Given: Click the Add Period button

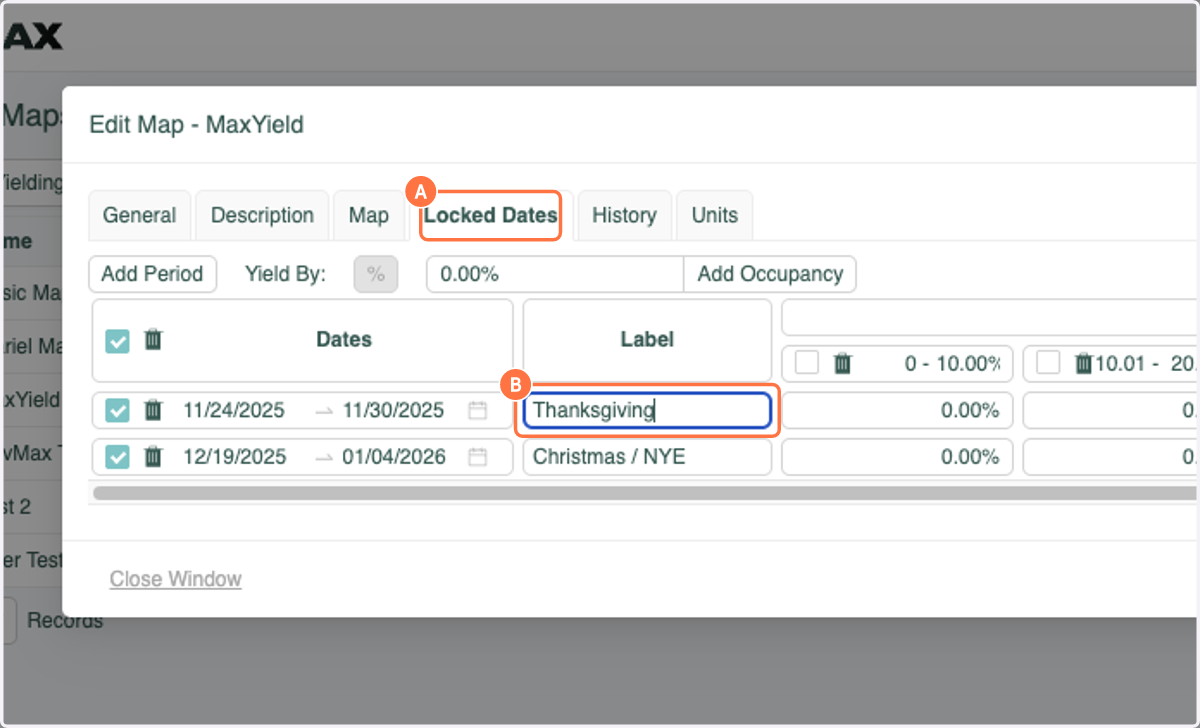Looking at the screenshot, I should [x=152, y=274].
